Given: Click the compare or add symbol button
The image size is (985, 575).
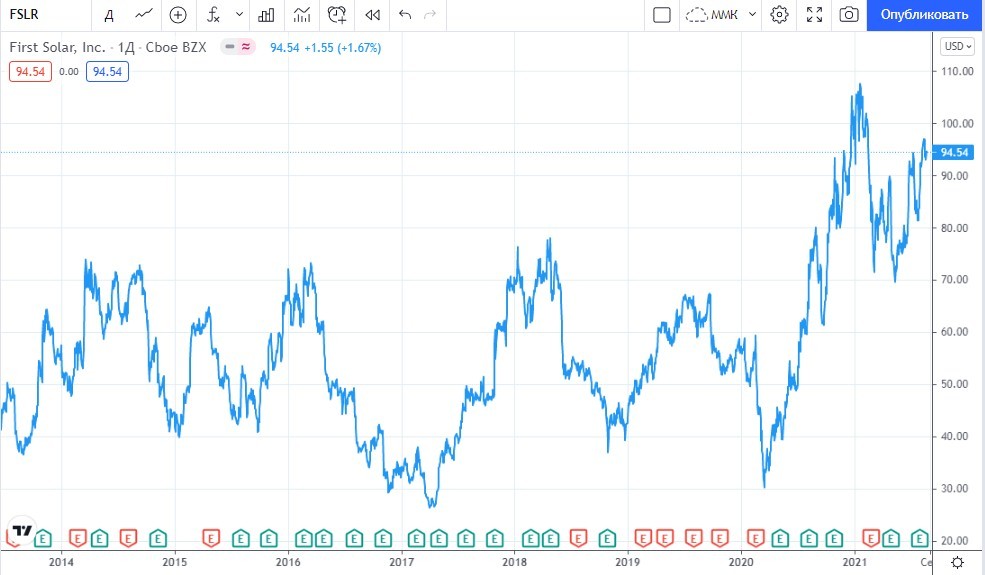Looking at the screenshot, I should pyautogui.click(x=178, y=15).
